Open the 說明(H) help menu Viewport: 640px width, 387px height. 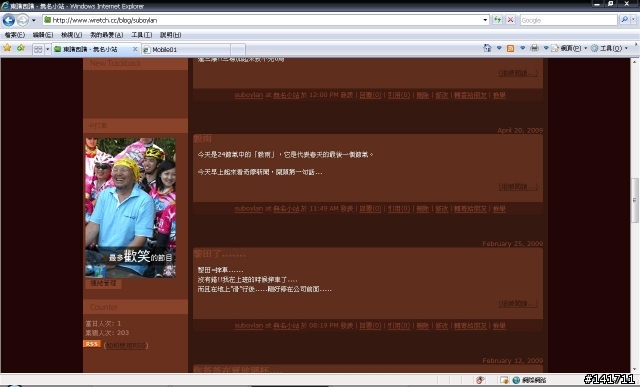171,35
